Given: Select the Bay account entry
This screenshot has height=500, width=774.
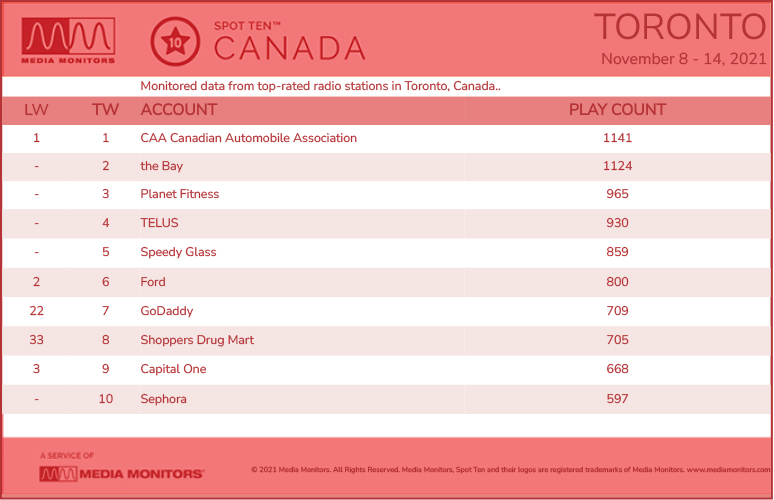Looking at the screenshot, I should [x=161, y=166].
